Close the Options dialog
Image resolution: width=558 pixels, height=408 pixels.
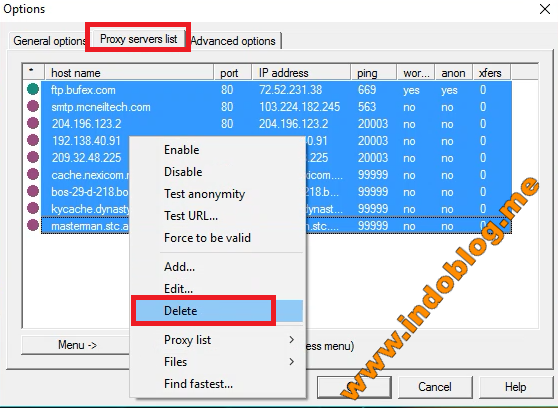click(x=544, y=9)
